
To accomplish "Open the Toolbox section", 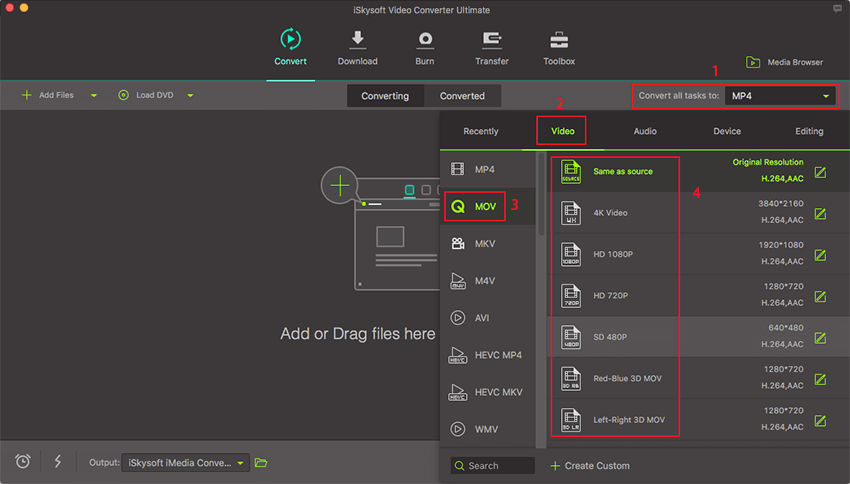I will point(559,40).
